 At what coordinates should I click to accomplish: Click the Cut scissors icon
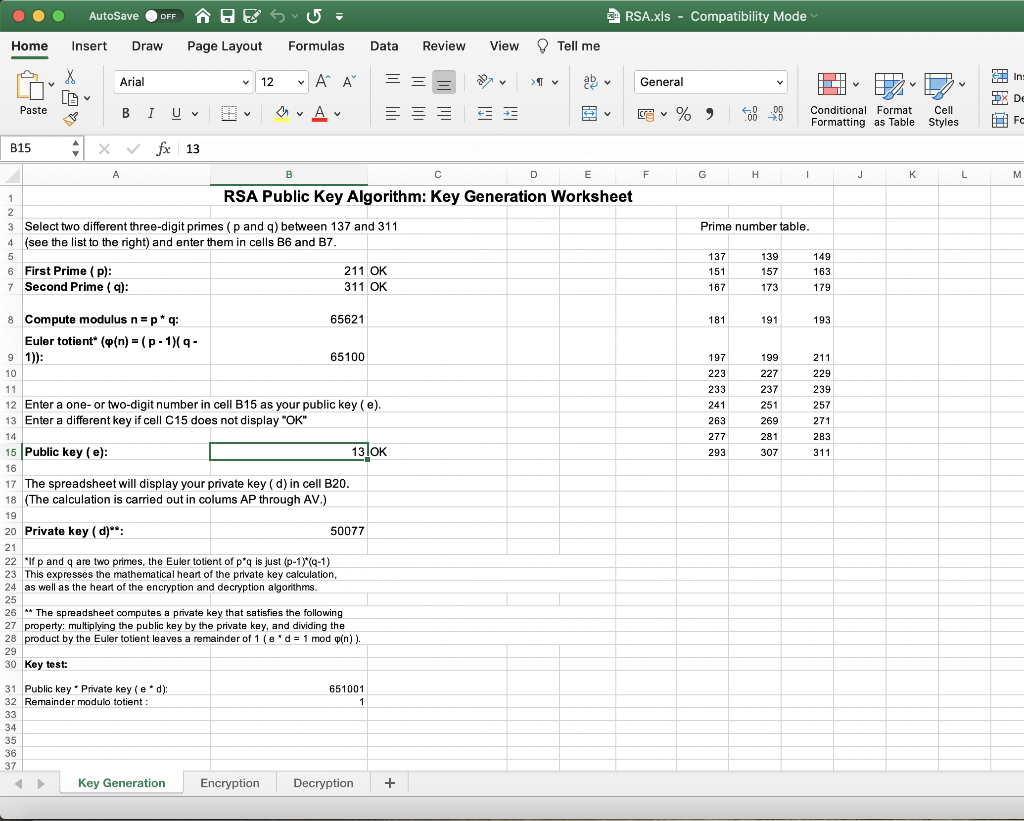[70, 77]
